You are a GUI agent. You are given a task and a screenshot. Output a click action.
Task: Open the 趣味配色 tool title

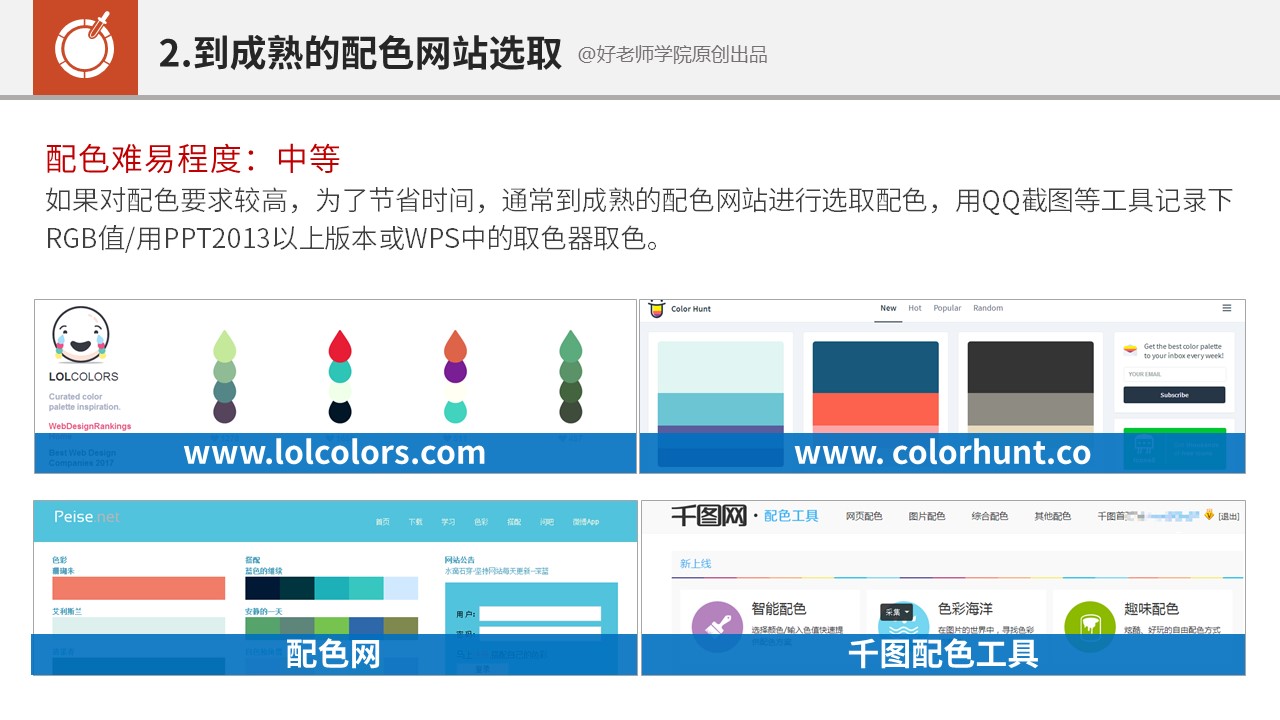(1151, 608)
